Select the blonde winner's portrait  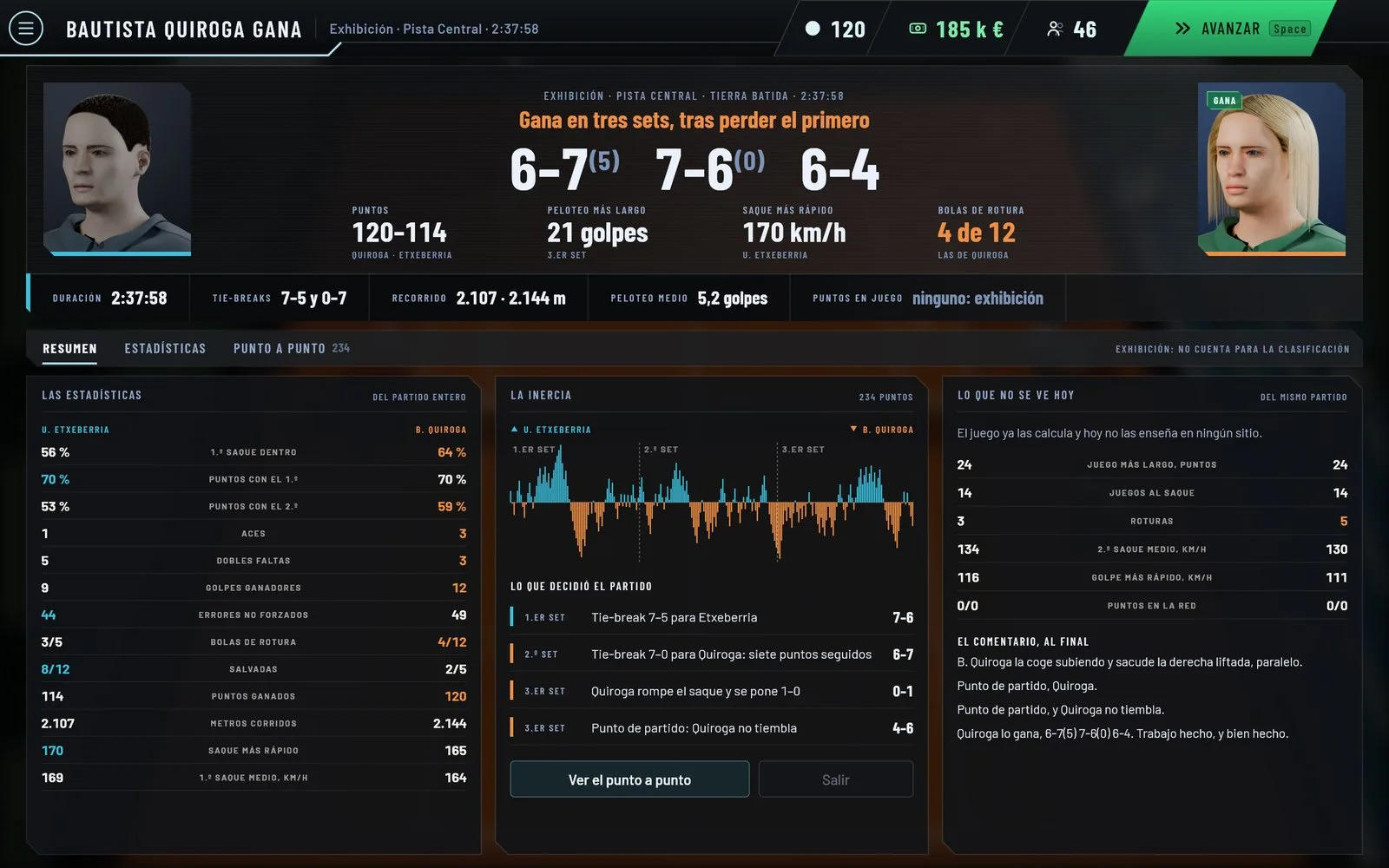pyautogui.click(x=1272, y=168)
